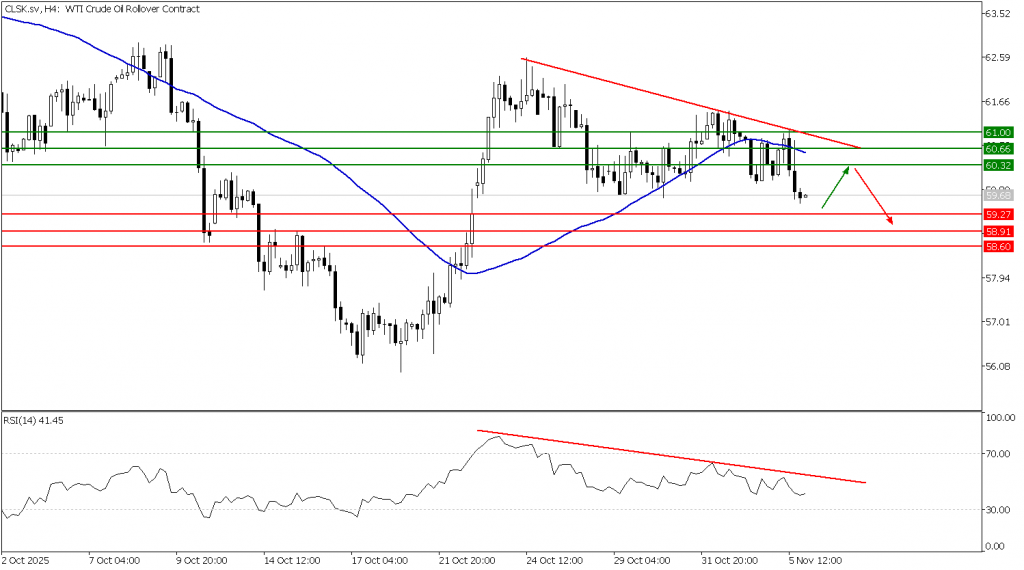
Task: Click the 30.00 level on RSI scale
Action: click(1001, 510)
